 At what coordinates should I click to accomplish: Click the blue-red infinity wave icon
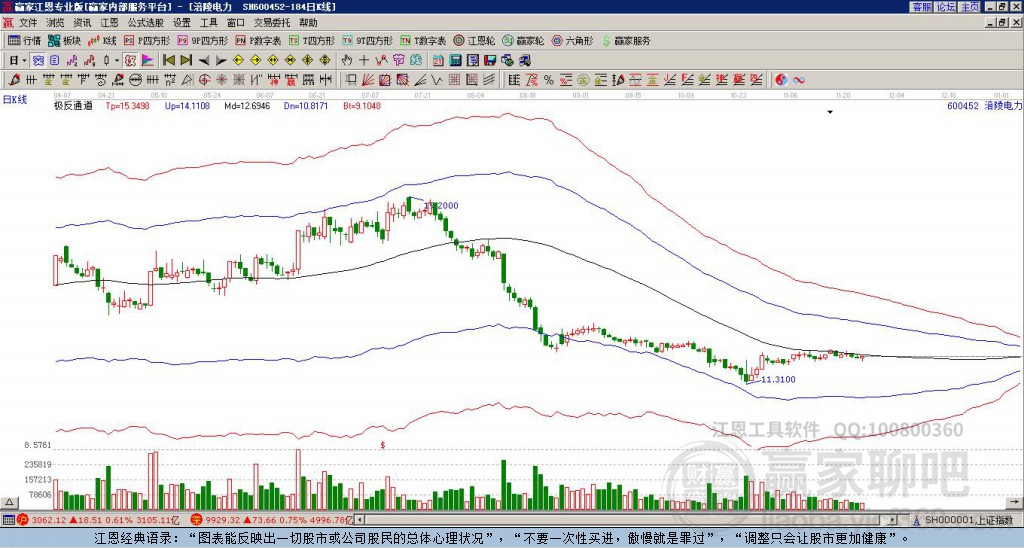(799, 80)
